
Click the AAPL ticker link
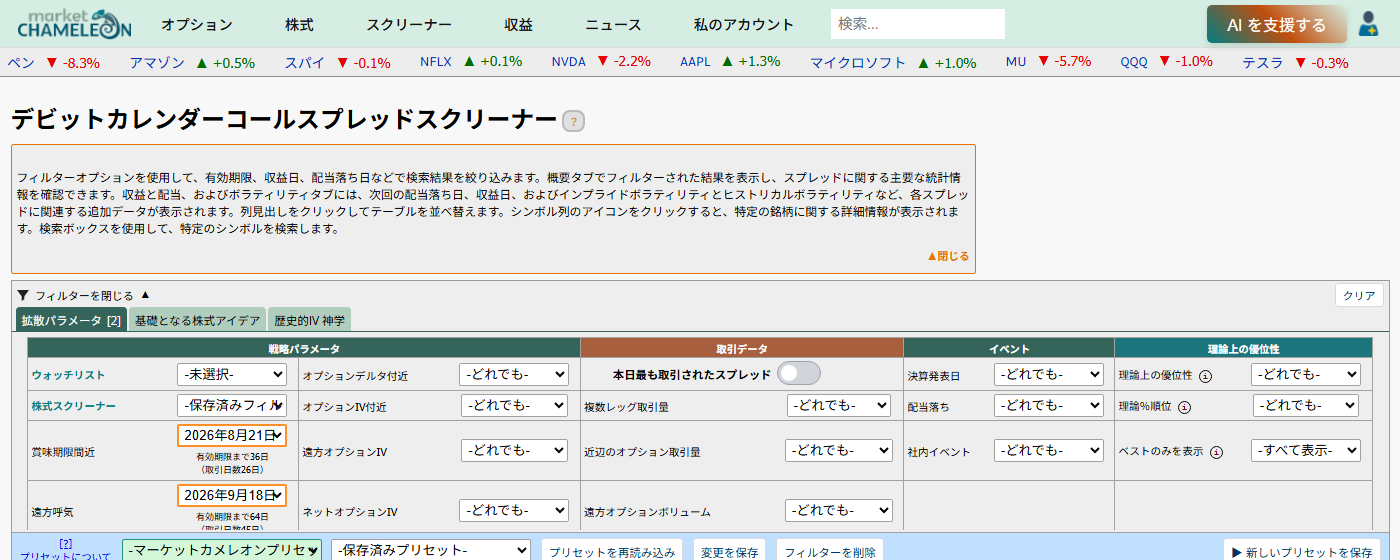(695, 62)
